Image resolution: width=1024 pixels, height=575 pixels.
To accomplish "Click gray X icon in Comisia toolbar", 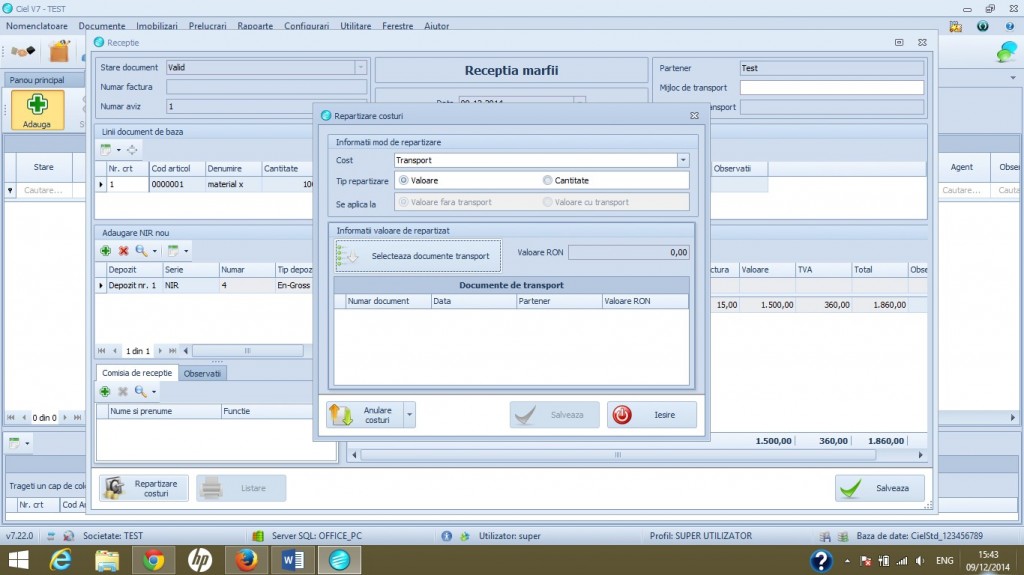I will 123,391.
